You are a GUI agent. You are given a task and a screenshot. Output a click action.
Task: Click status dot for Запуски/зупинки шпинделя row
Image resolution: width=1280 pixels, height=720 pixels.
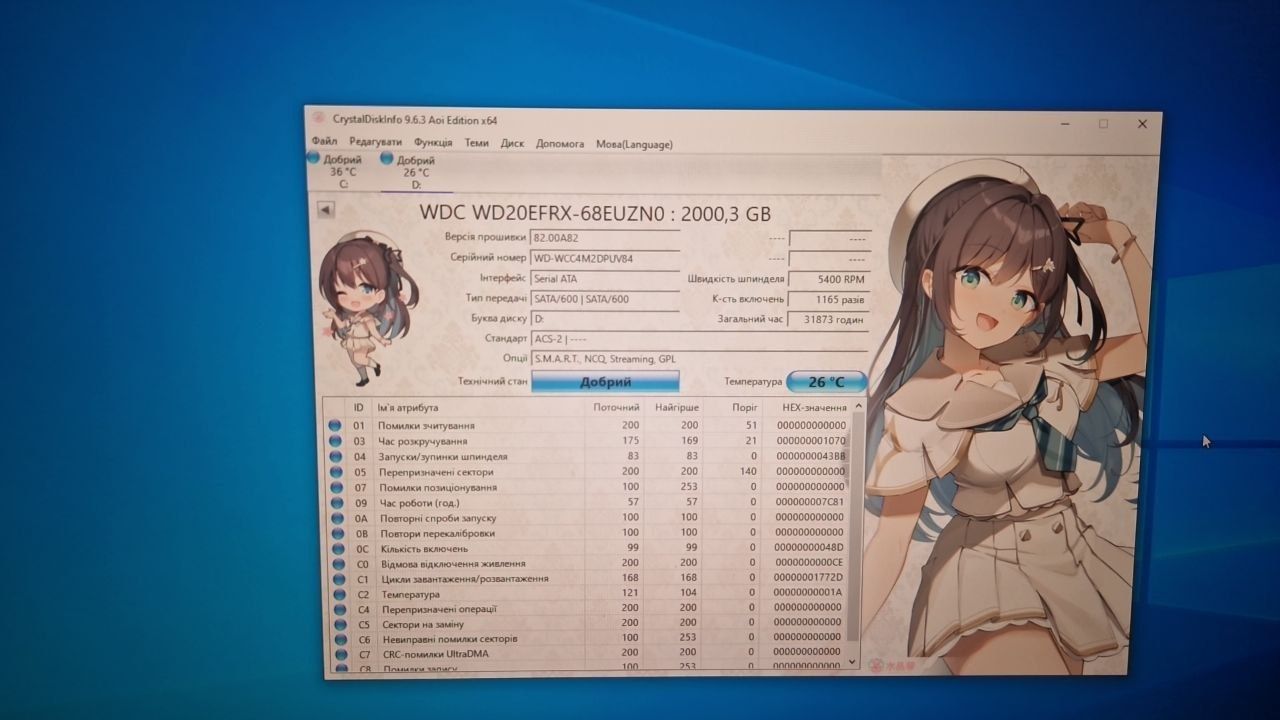click(335, 456)
